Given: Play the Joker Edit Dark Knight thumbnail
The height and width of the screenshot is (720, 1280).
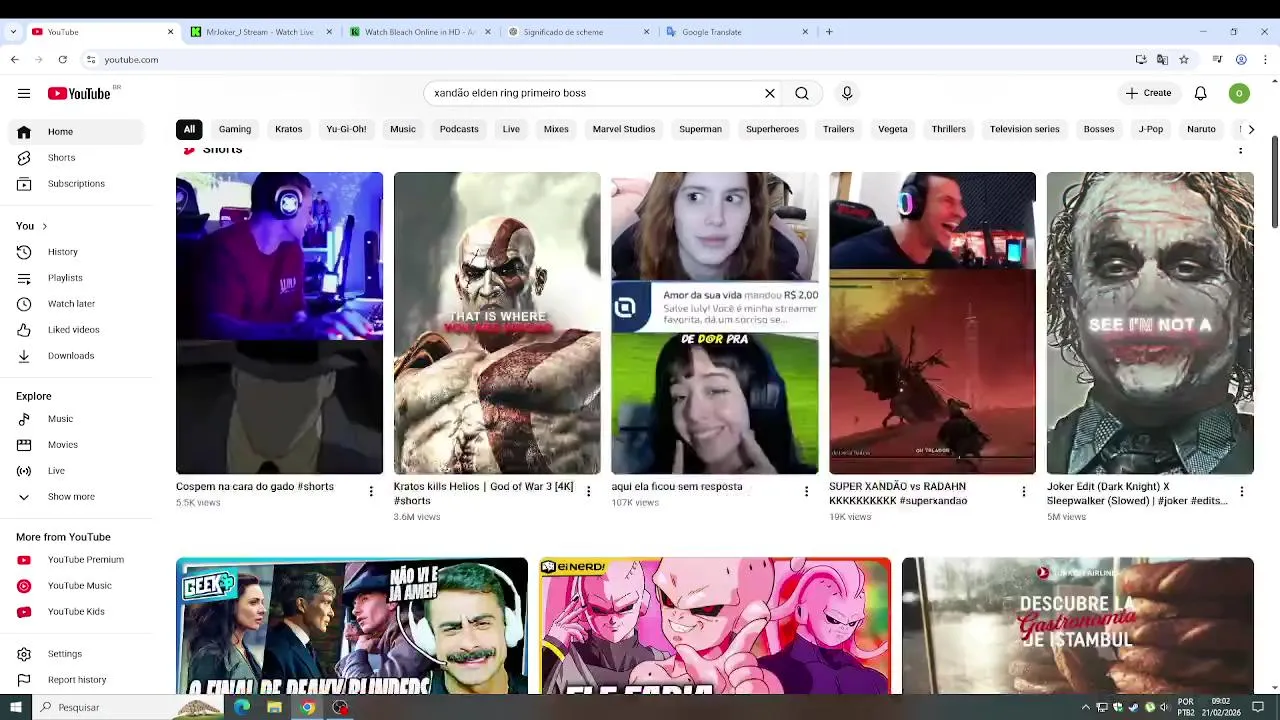Looking at the screenshot, I should coord(1150,323).
